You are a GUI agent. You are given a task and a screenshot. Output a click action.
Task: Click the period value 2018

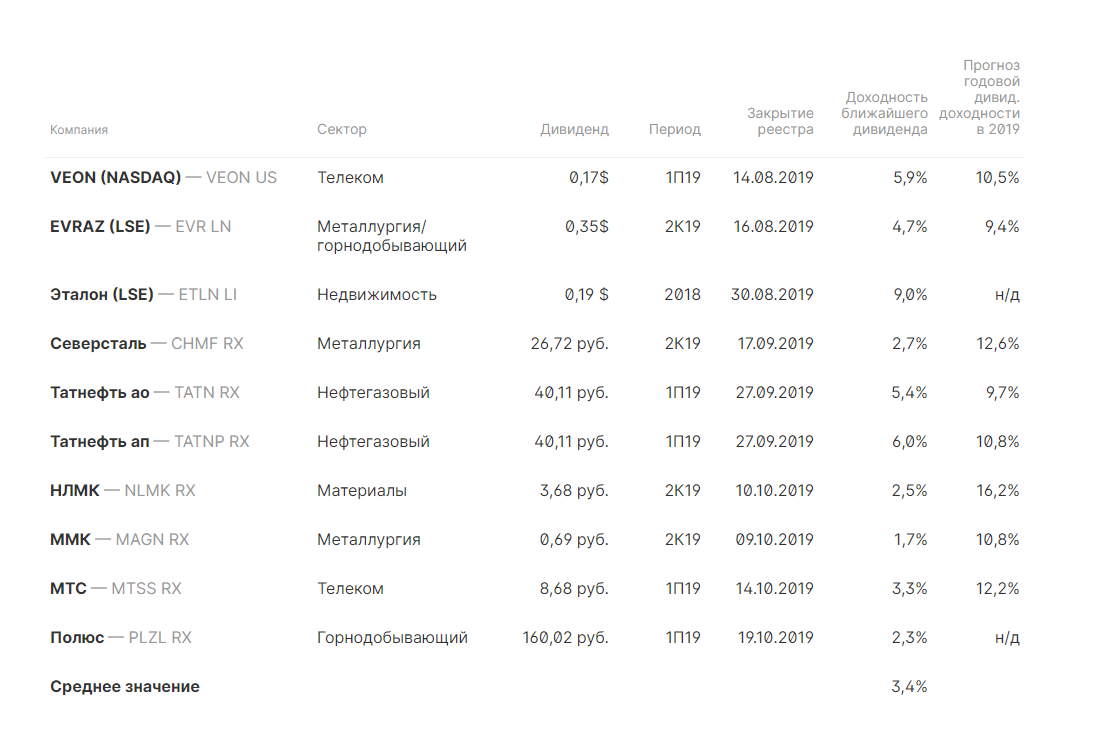click(682, 294)
